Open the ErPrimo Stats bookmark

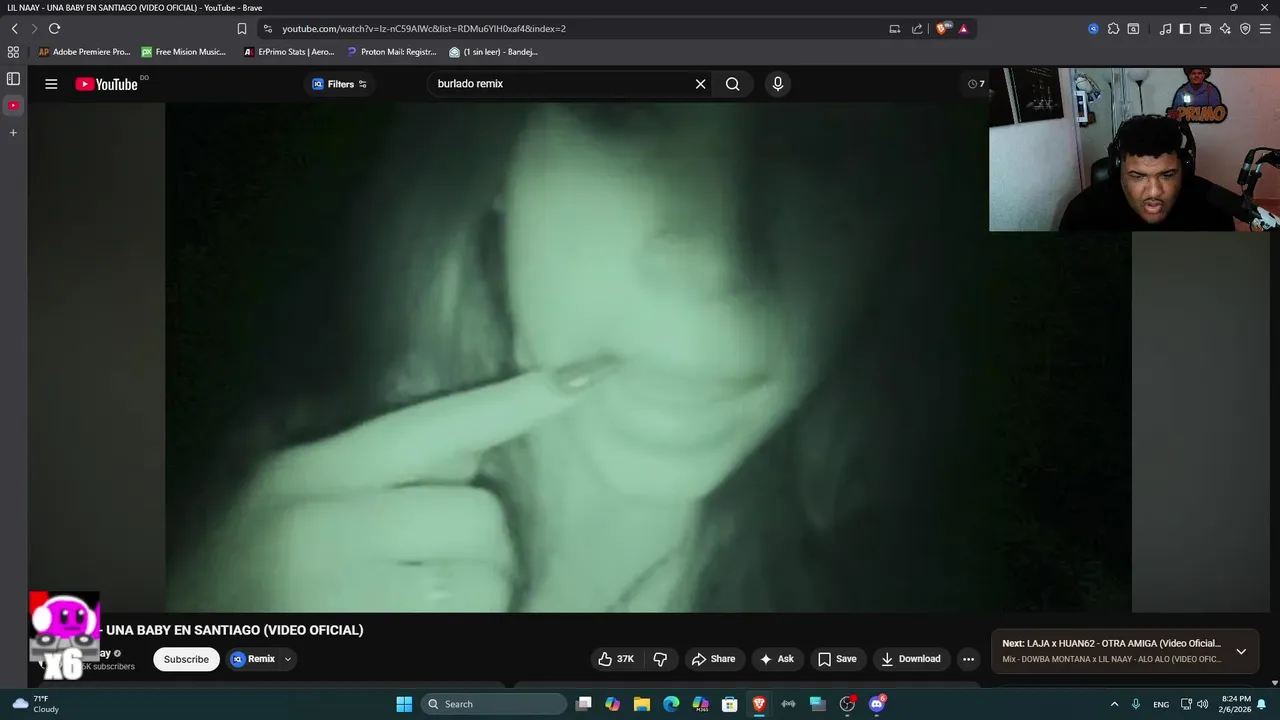coord(289,52)
